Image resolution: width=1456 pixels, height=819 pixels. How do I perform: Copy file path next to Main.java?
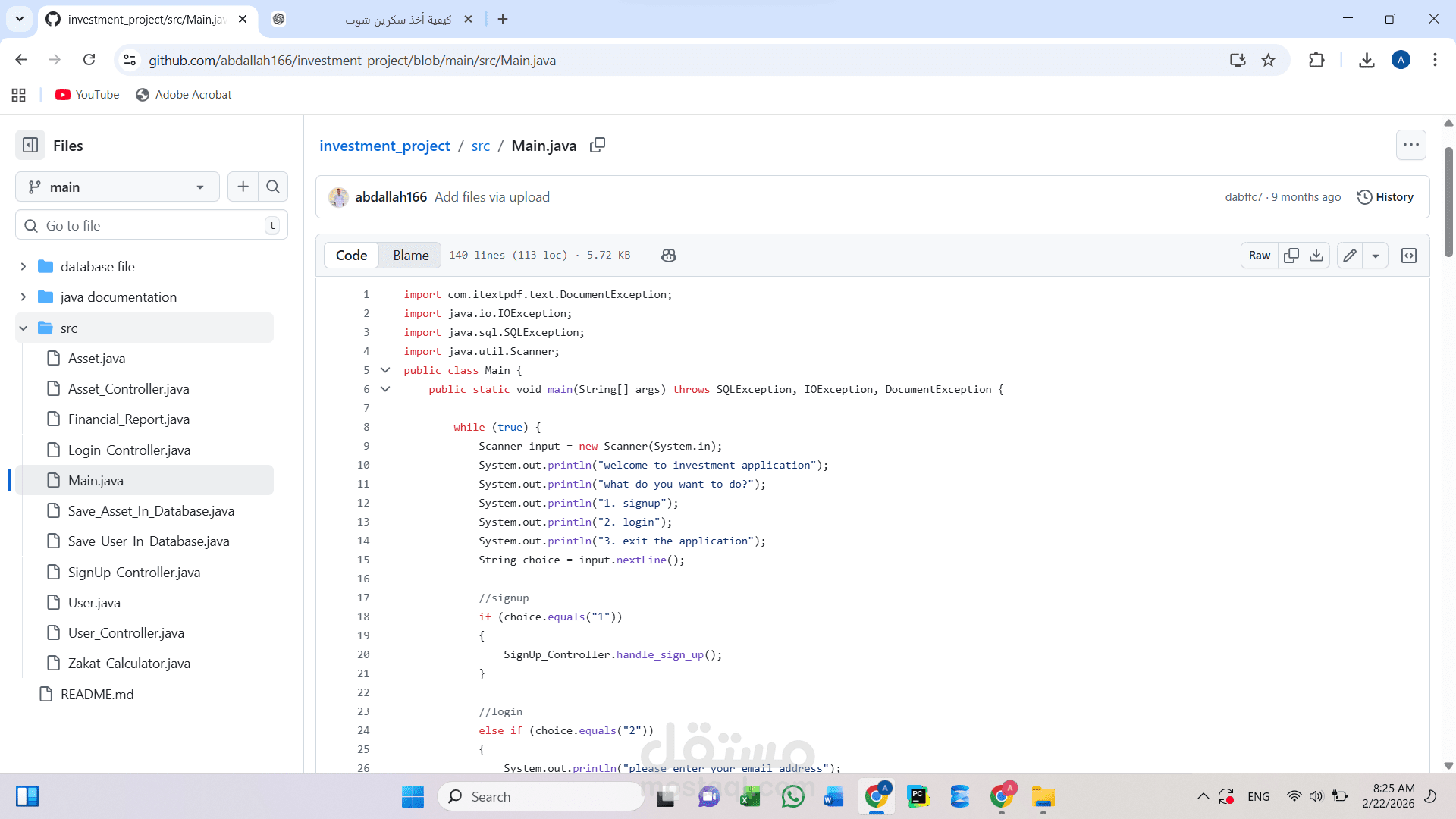pyautogui.click(x=598, y=145)
